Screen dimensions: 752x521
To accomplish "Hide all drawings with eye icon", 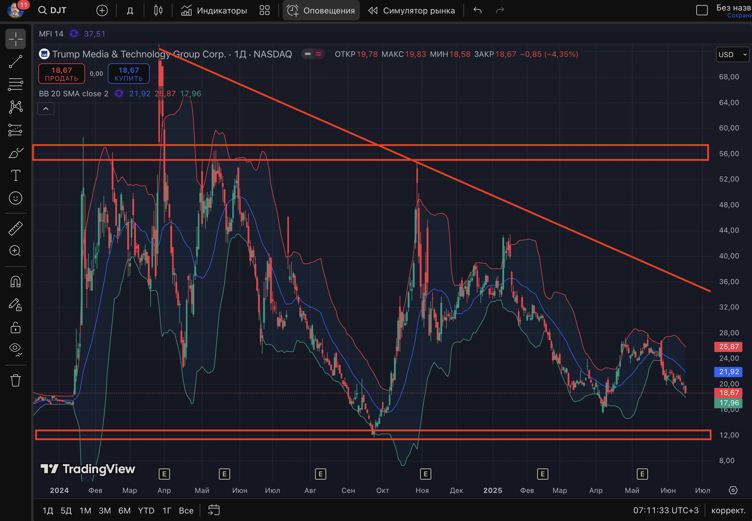I will pyautogui.click(x=15, y=349).
